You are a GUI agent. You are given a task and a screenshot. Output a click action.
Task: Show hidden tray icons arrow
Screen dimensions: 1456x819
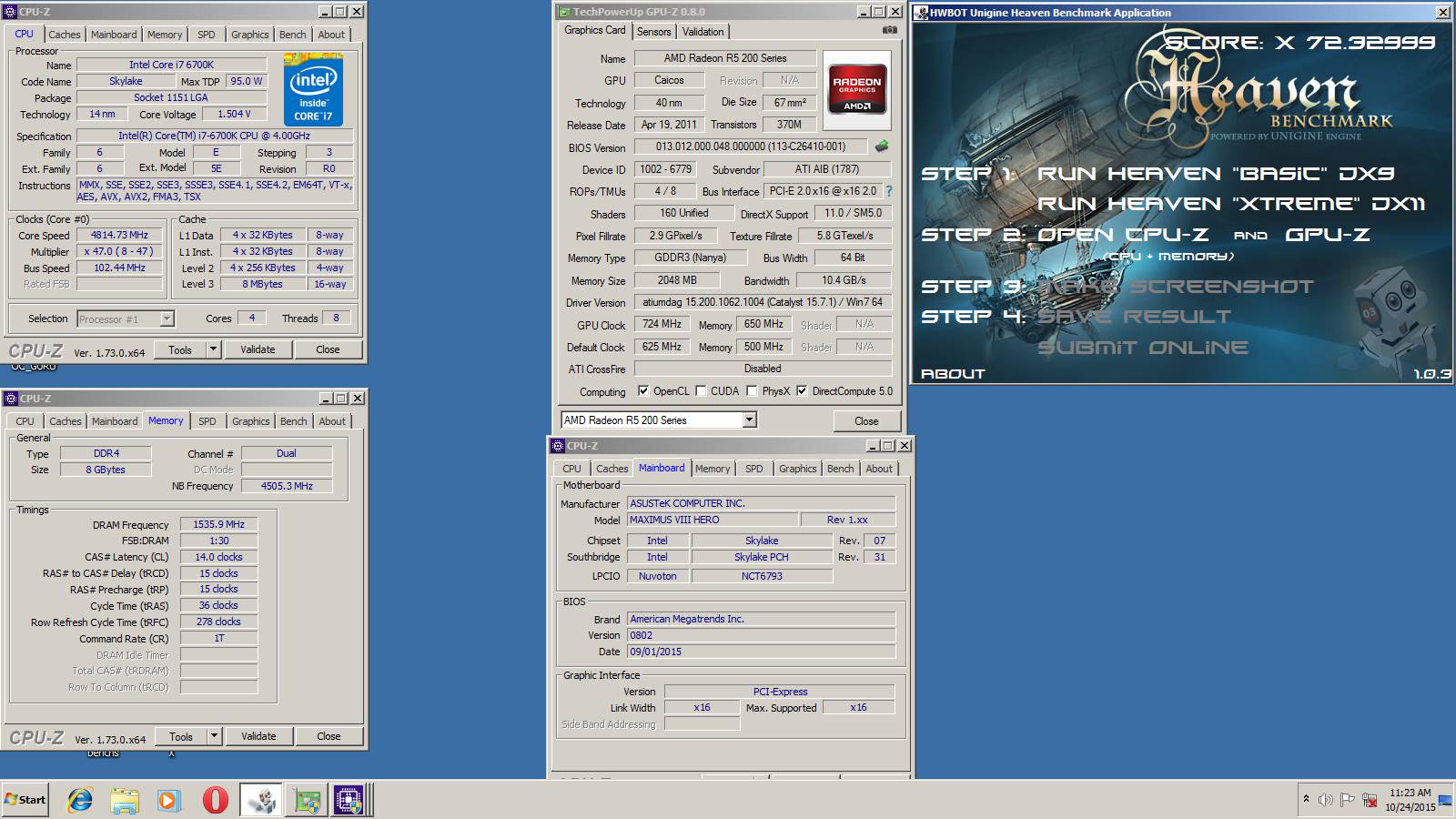(1306, 799)
